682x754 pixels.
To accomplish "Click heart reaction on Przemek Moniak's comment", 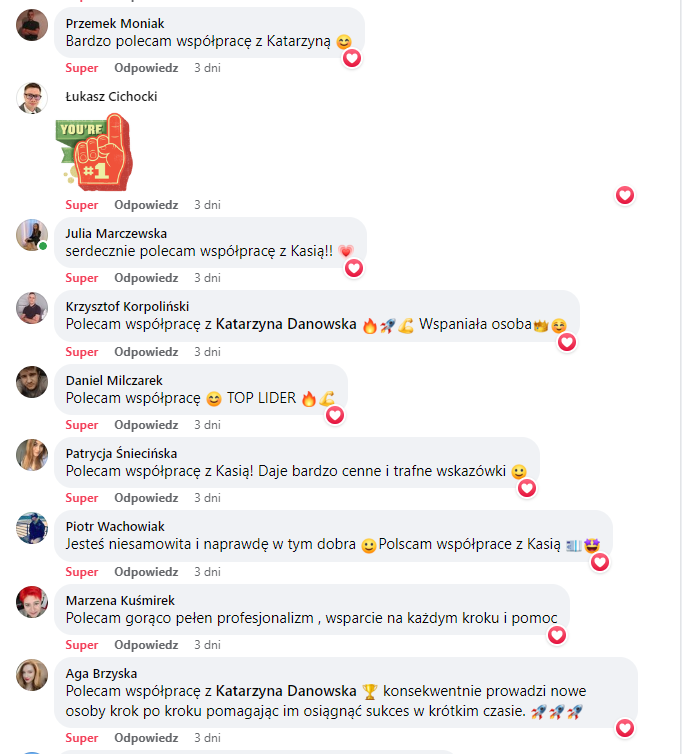I will [352, 59].
